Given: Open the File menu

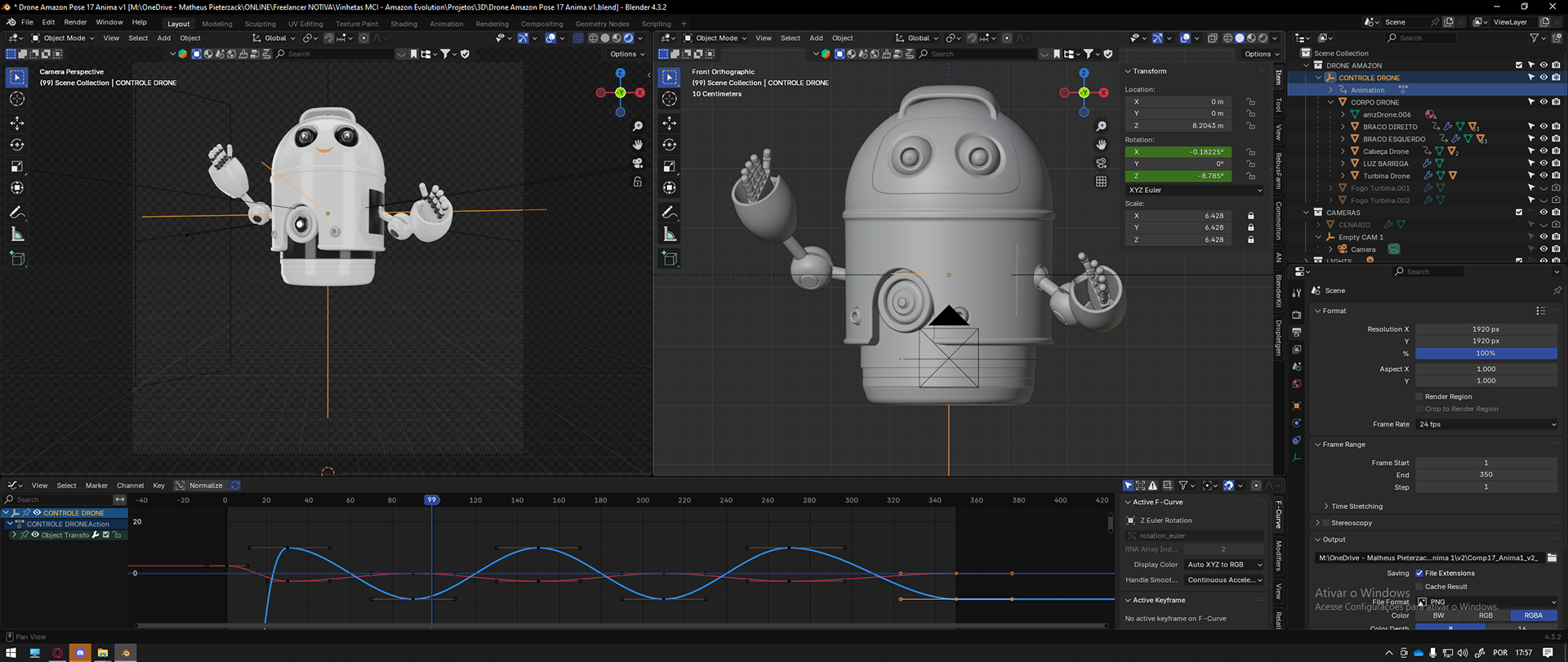Looking at the screenshot, I should [27, 22].
